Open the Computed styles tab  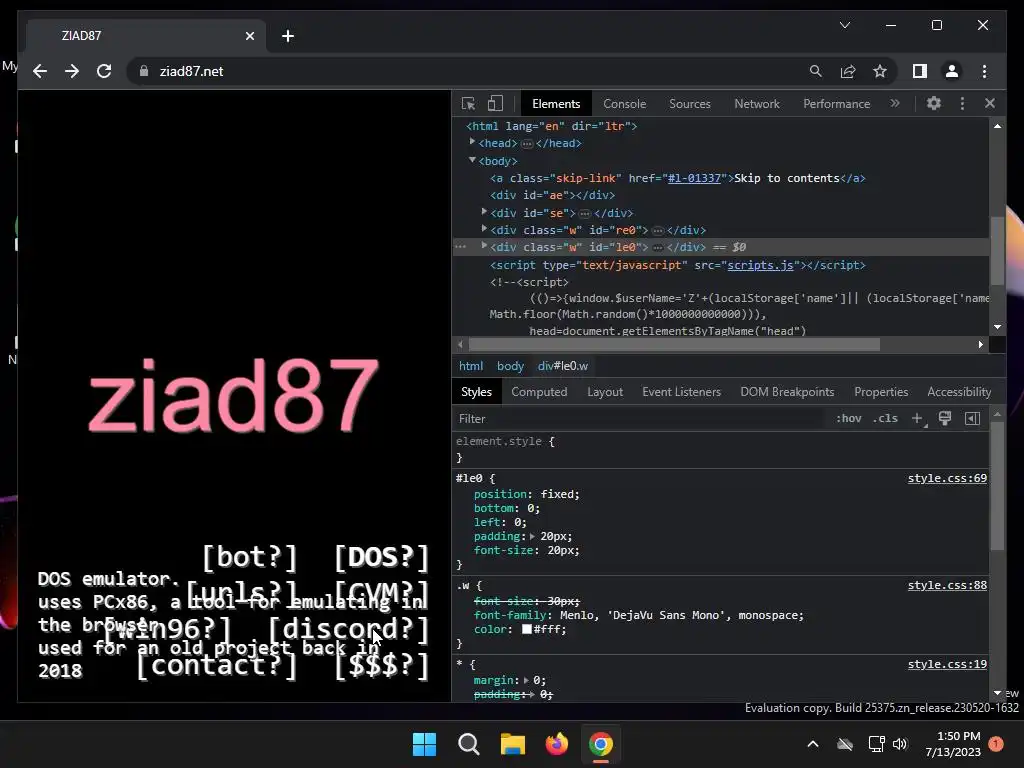(x=539, y=392)
